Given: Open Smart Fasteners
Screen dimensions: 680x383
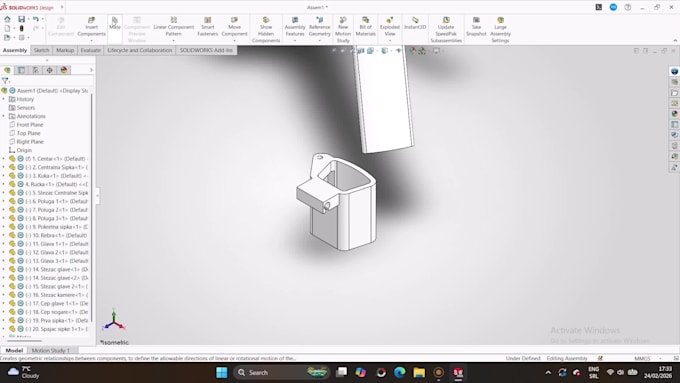Looking at the screenshot, I should point(208,27).
